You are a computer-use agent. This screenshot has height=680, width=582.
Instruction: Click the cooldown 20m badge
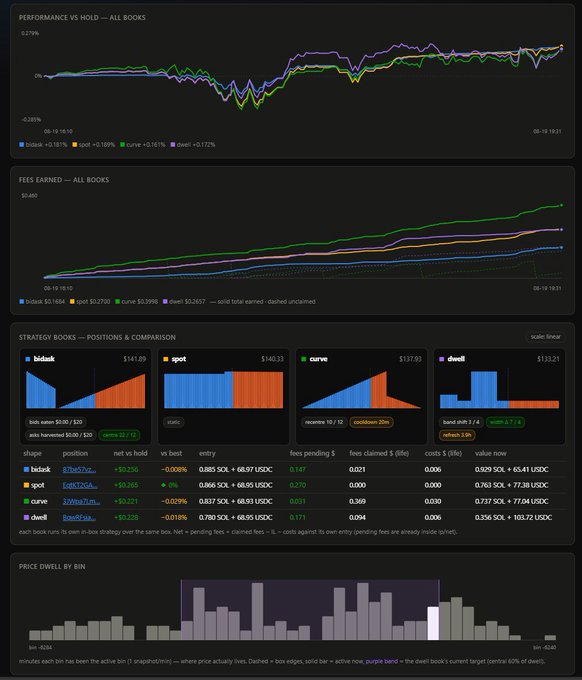point(371,422)
